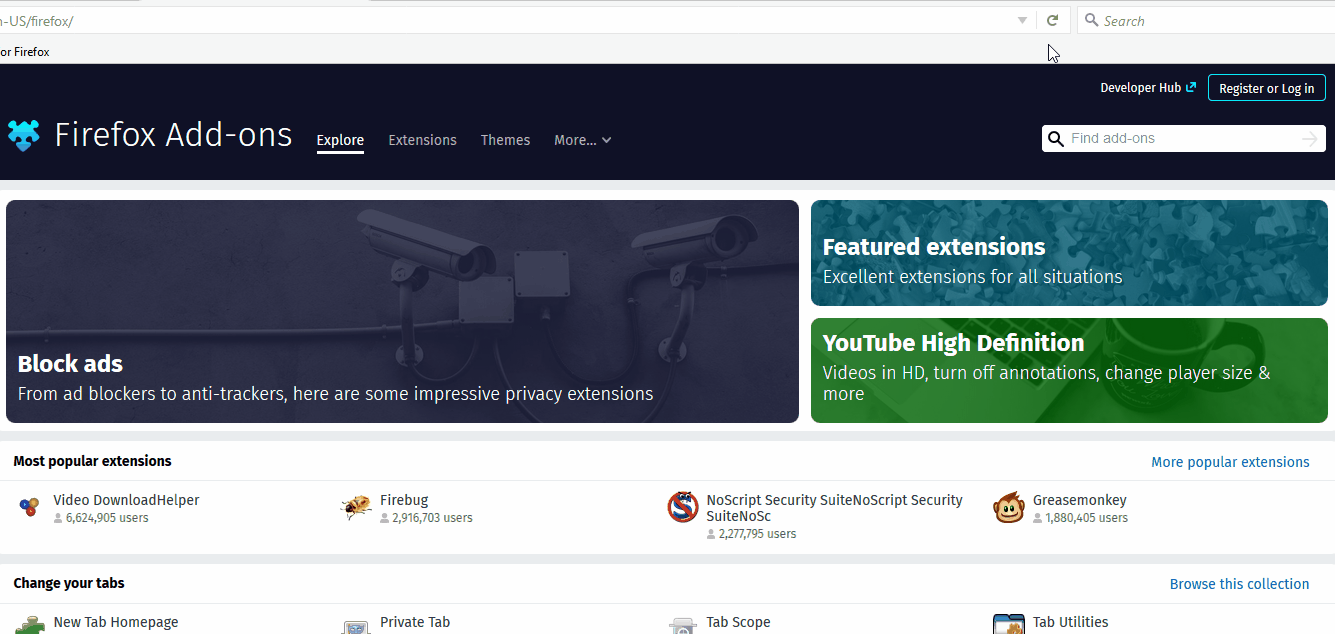Click the magnifier icon in Find add-ons
Viewport: 1335px width, 634px height.
1056,139
